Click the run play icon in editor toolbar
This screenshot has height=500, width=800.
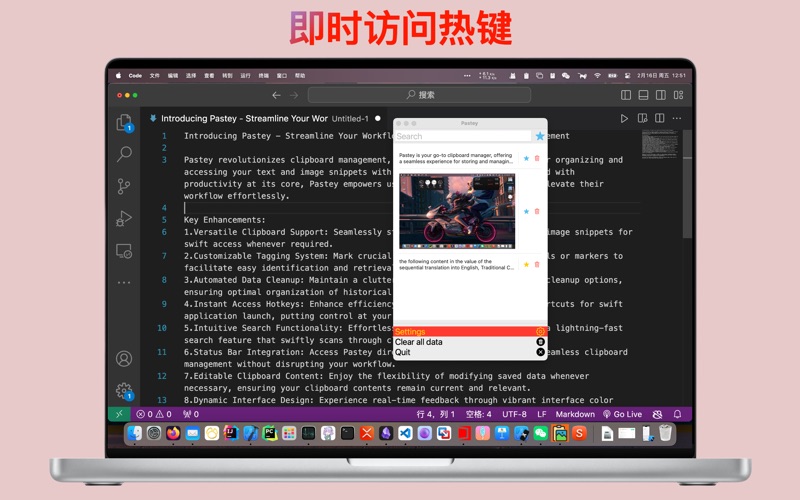625,118
